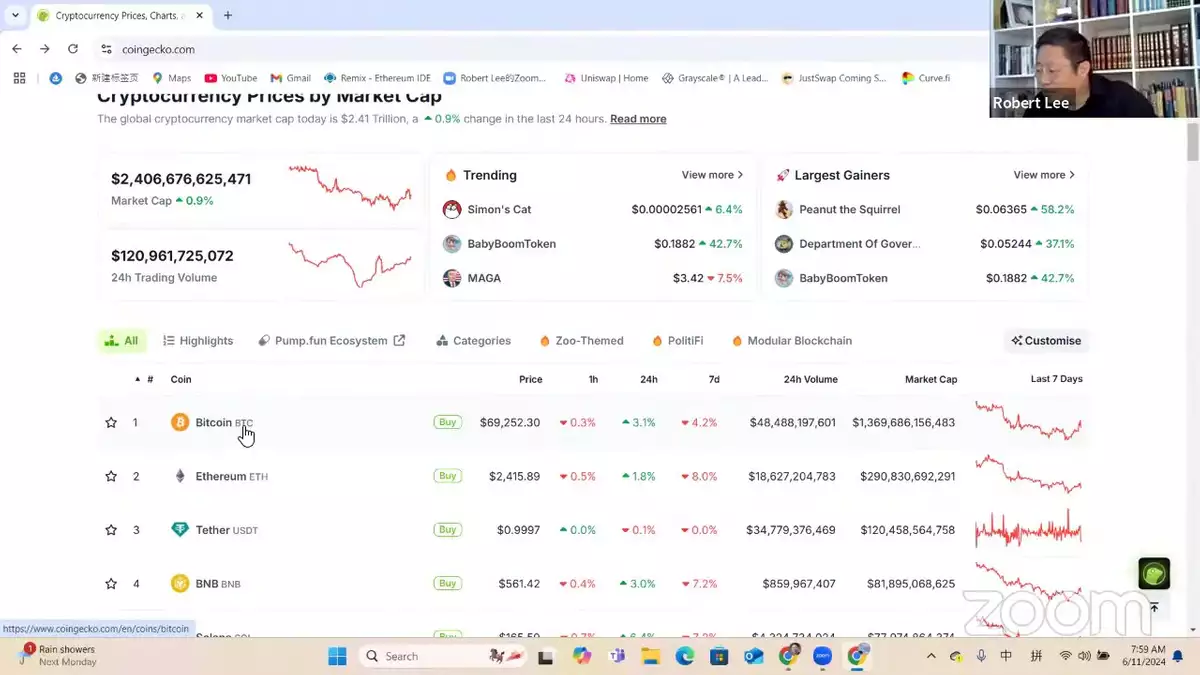Switch to the Categories tab
This screenshot has width=1200, height=675.
[x=473, y=341]
